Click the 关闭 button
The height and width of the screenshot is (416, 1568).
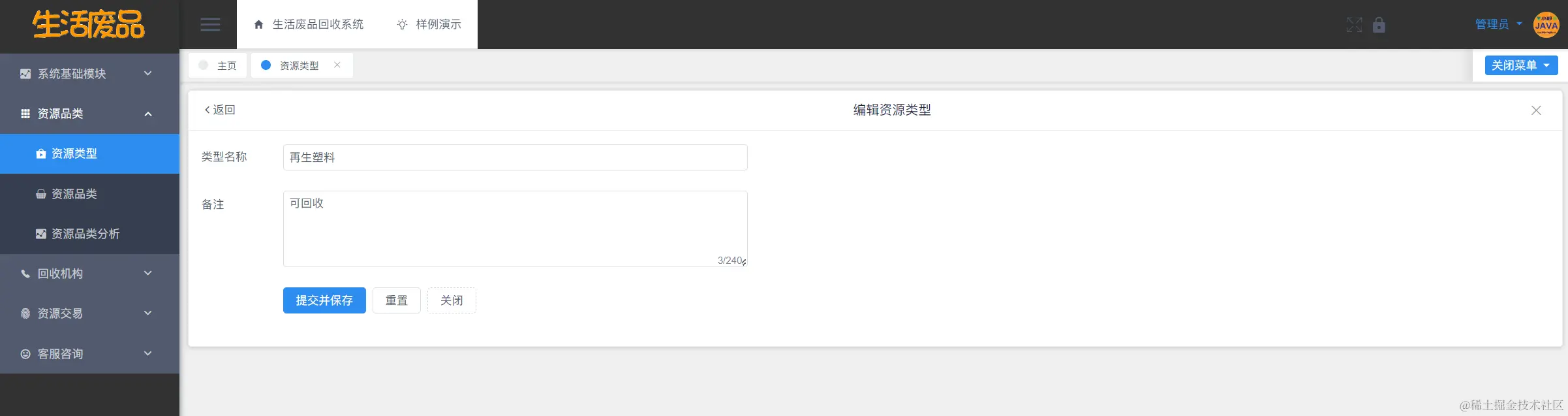(x=452, y=300)
